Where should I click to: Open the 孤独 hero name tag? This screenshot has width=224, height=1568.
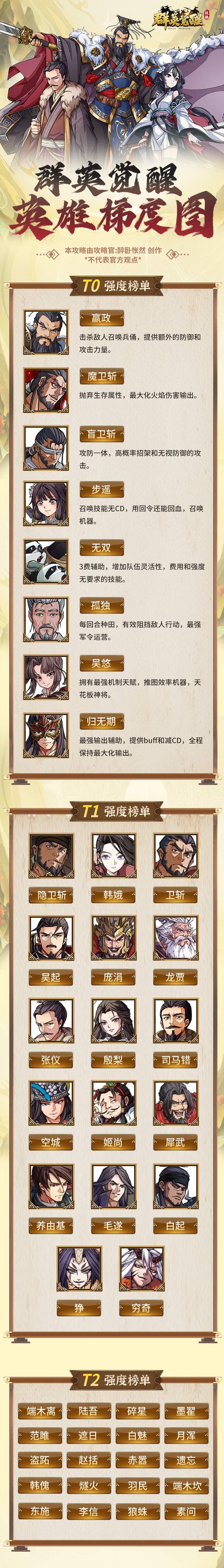101,605
